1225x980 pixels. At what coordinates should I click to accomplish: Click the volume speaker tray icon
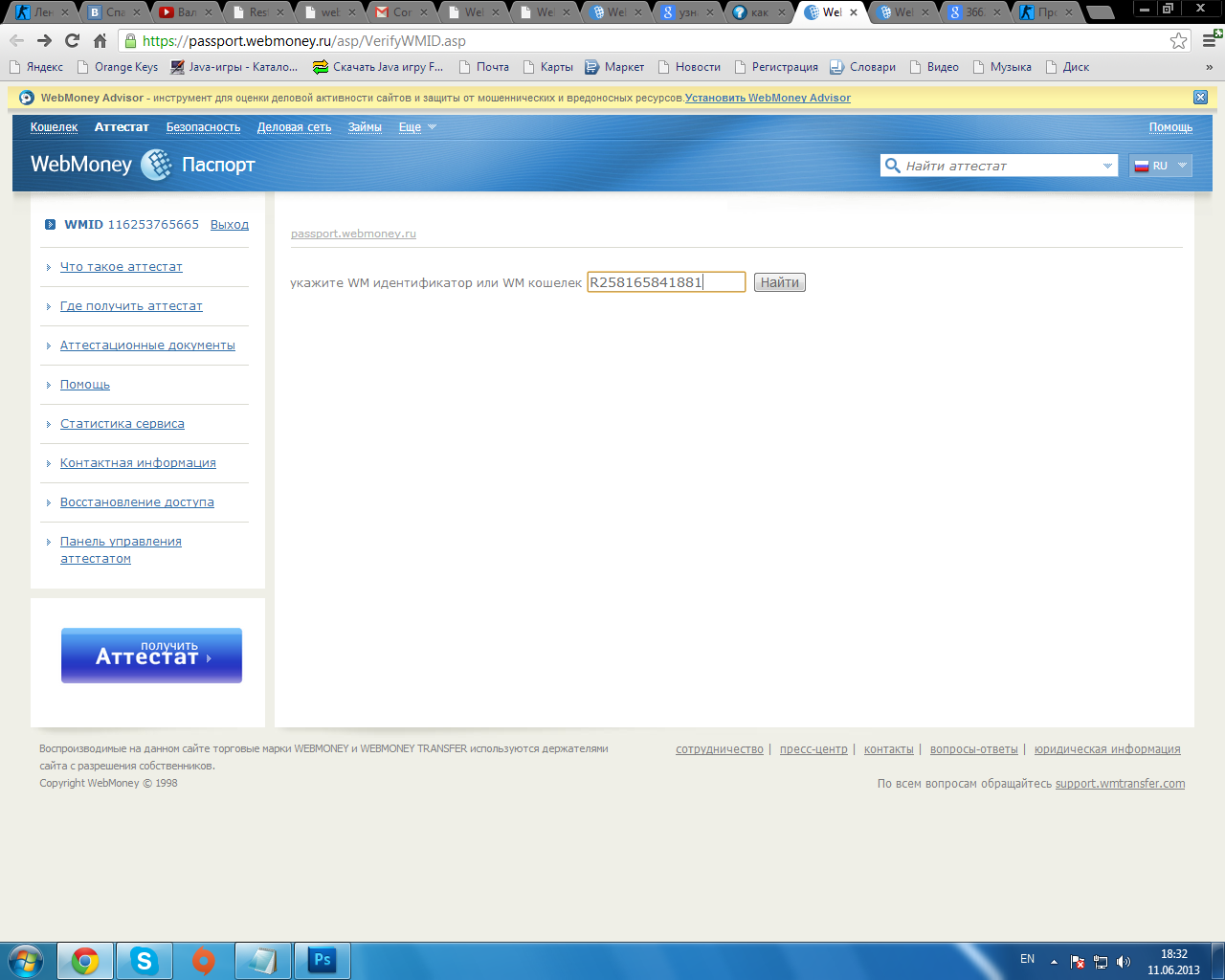pos(1124,961)
